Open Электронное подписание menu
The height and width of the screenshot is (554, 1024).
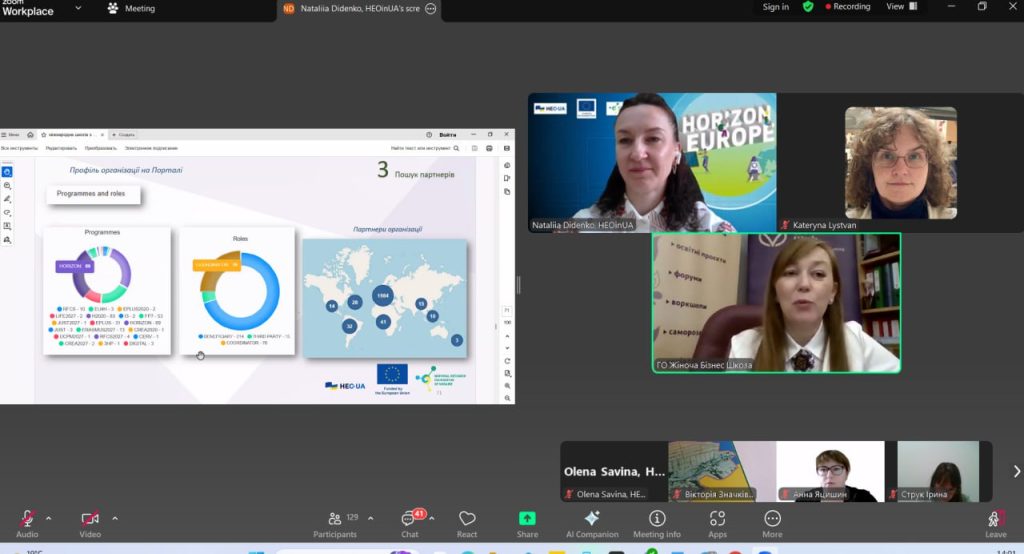point(151,148)
